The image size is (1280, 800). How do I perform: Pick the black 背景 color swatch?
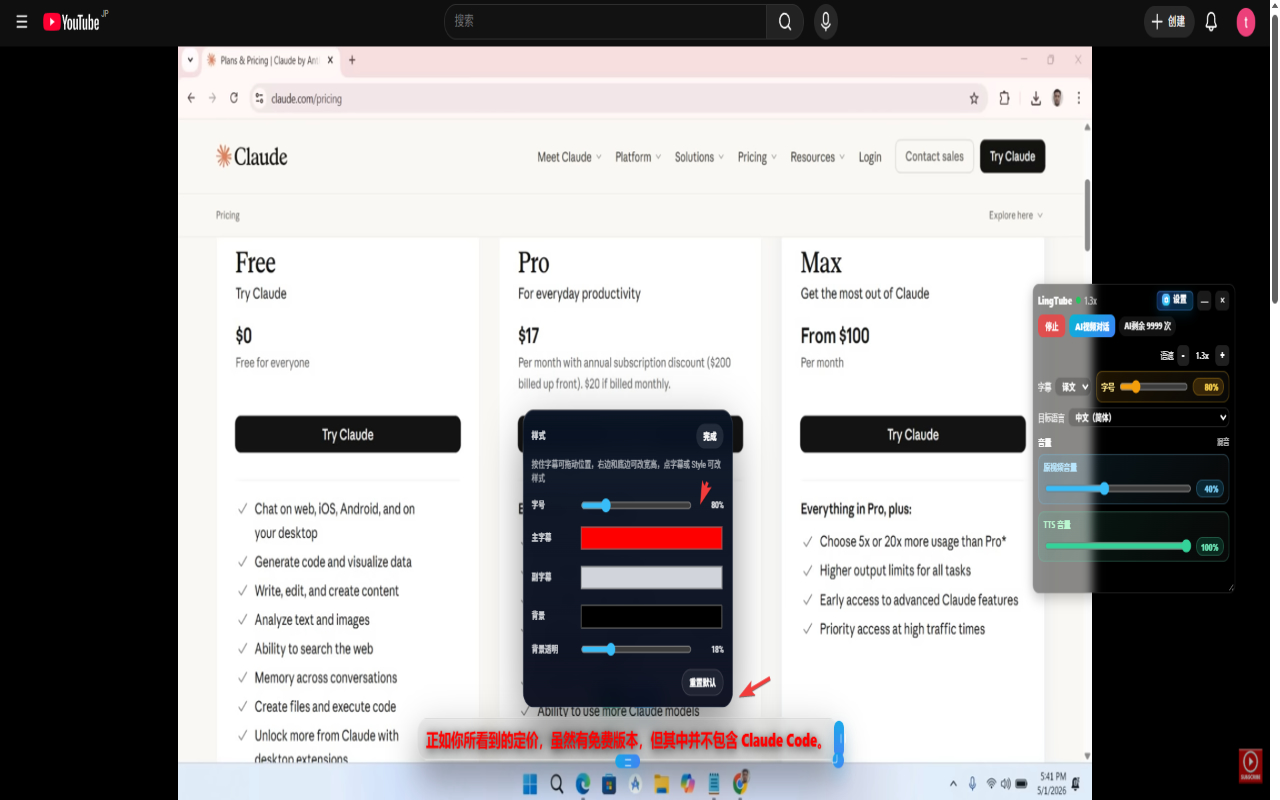pos(651,616)
